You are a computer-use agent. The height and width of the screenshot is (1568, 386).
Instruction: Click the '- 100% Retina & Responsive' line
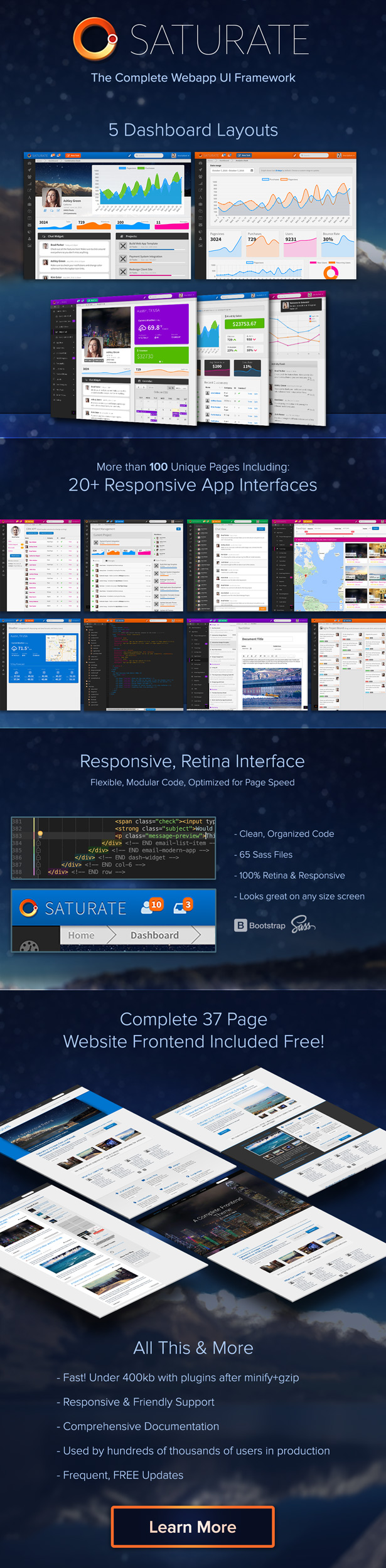290,875
